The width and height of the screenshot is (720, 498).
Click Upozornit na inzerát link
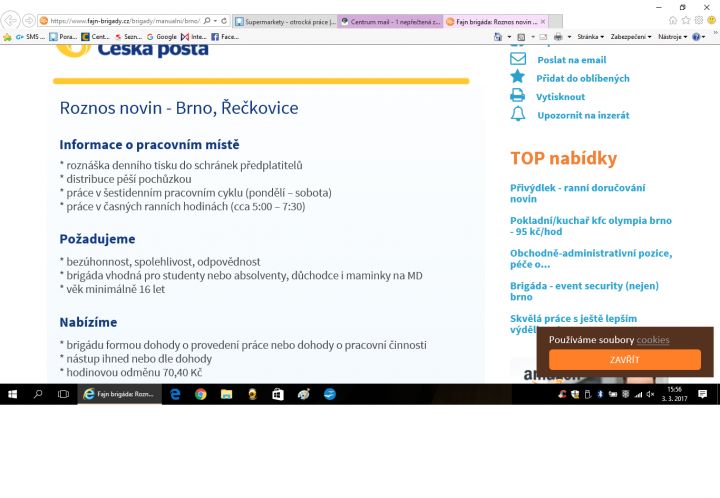coord(583,115)
